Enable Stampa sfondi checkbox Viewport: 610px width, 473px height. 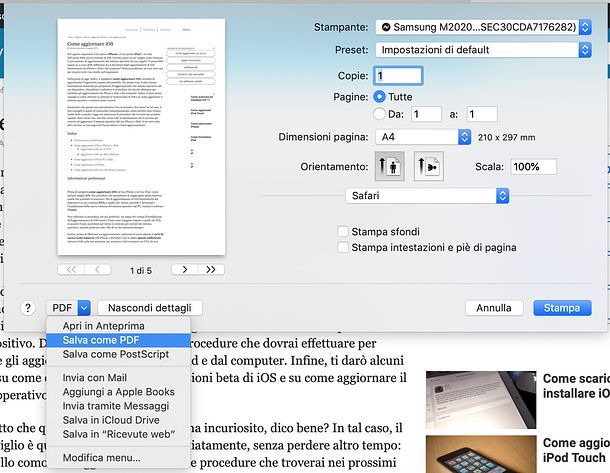coord(343,231)
